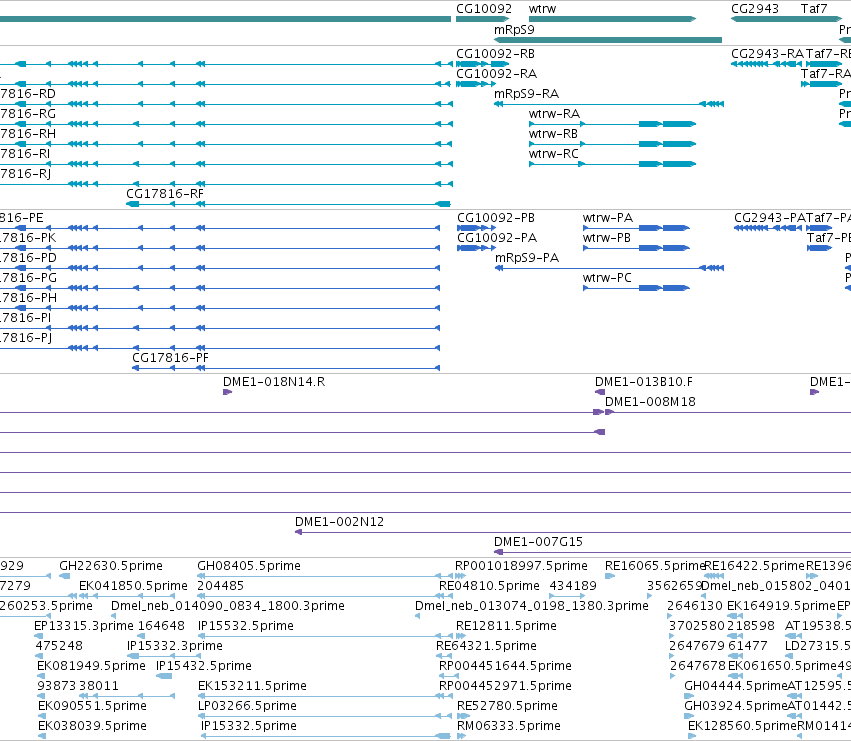Viewport: 851px width, 741px height.
Task: Select EST label IP15532.5prime
Action: point(246,626)
